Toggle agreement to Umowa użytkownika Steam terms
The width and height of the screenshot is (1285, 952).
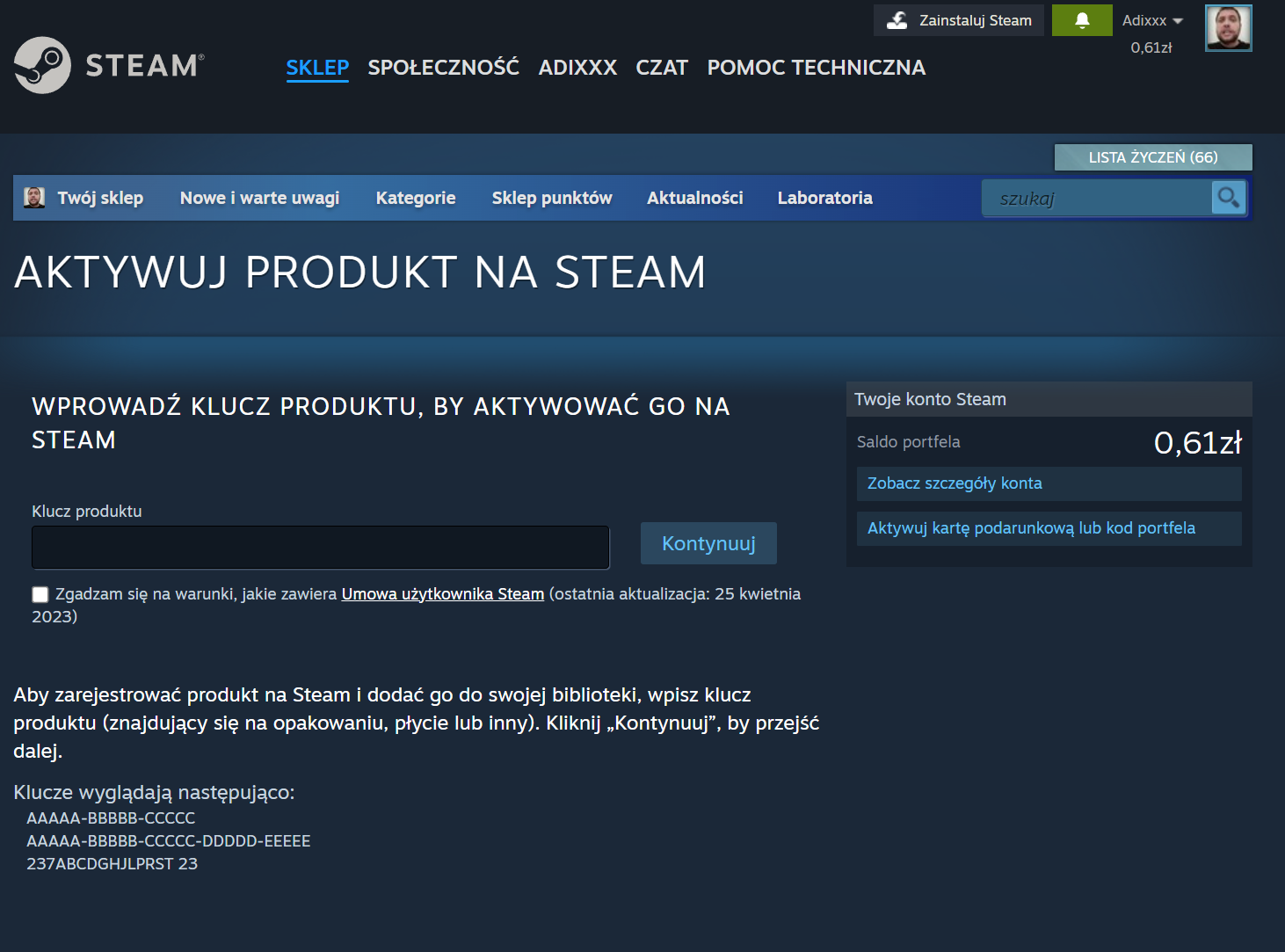point(40,594)
